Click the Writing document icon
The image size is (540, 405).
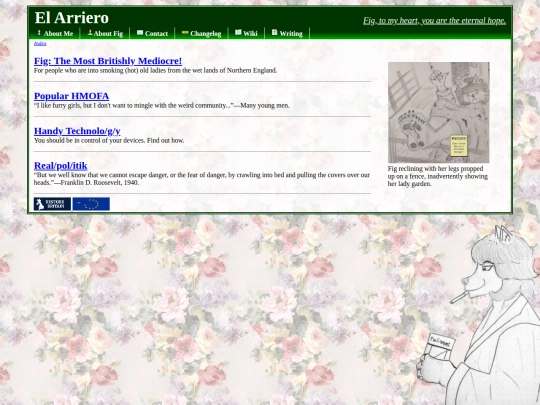[x=274, y=32]
